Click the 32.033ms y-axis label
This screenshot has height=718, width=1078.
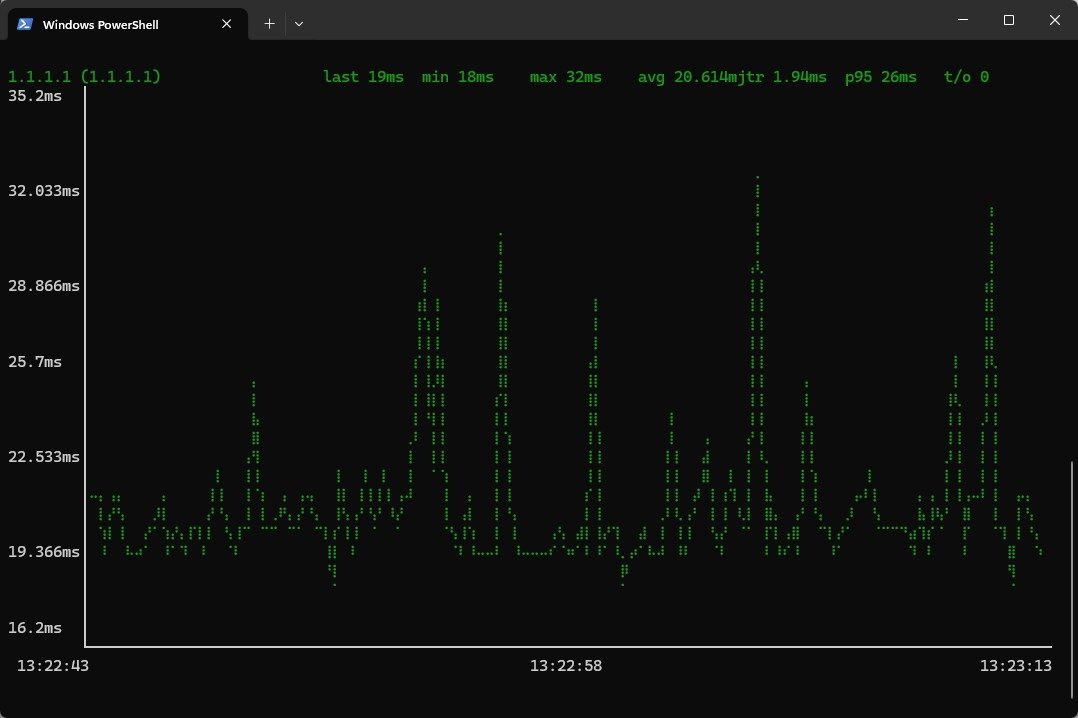[44, 191]
